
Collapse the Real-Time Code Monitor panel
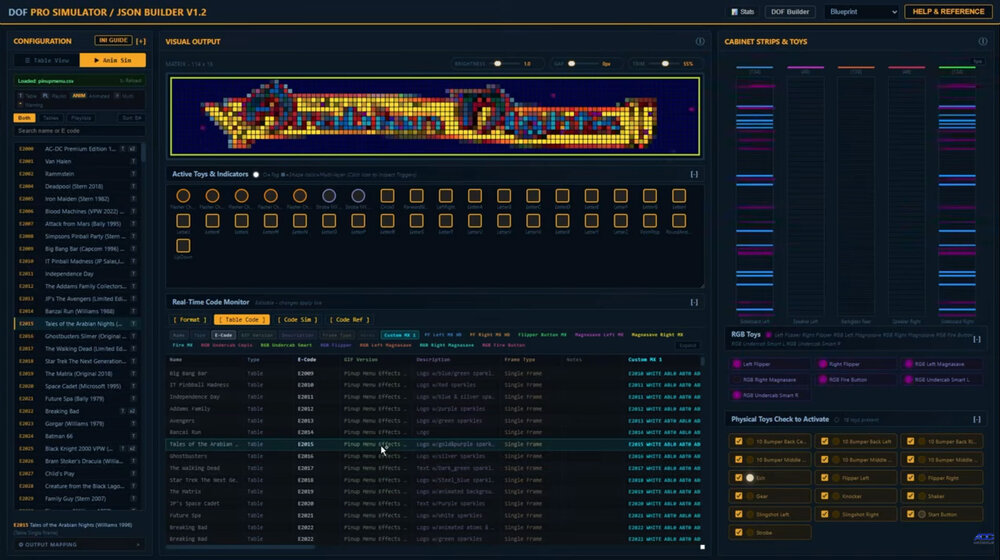coord(694,302)
